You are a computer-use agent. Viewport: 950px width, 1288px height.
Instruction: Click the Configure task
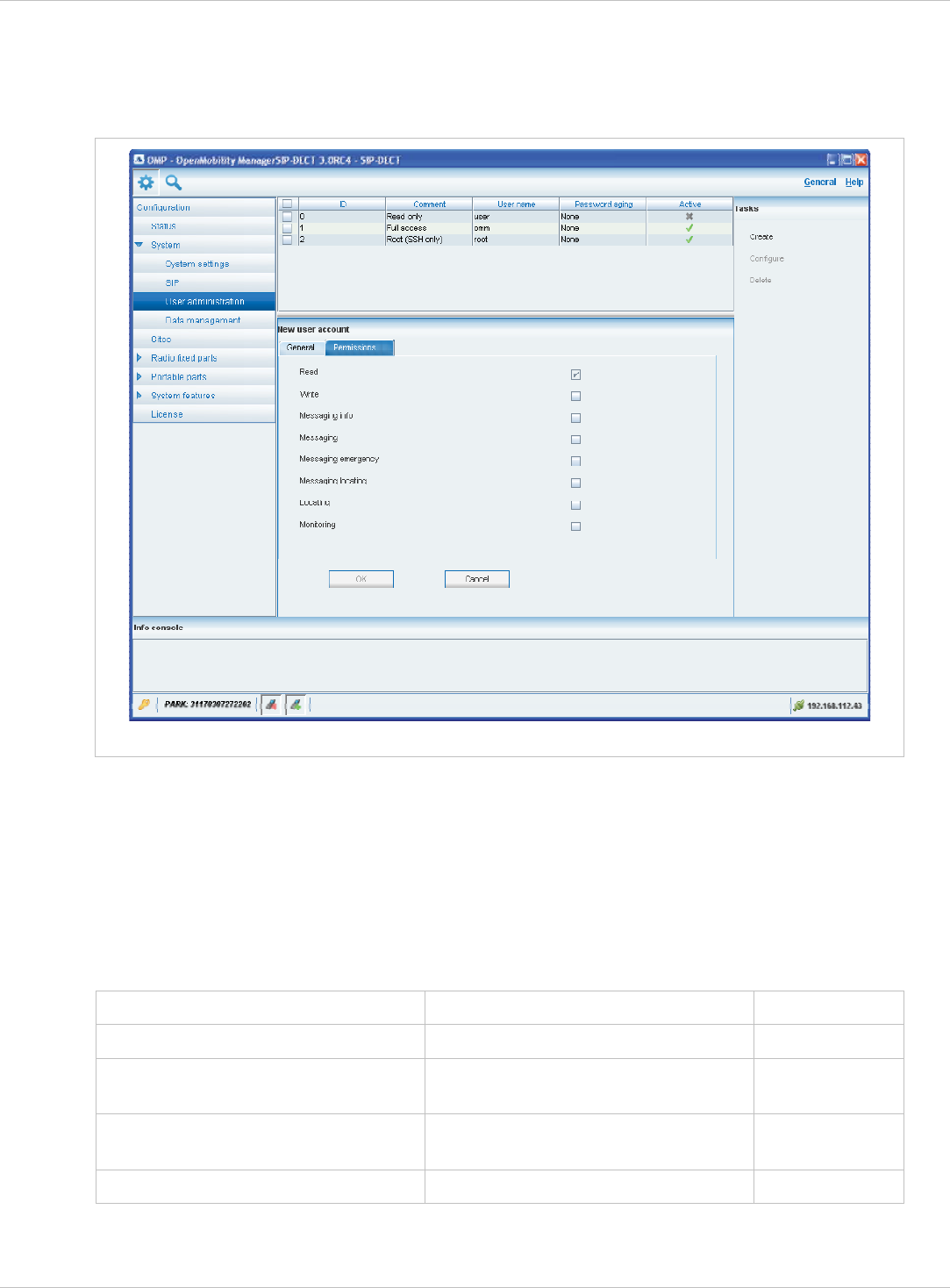[767, 259]
